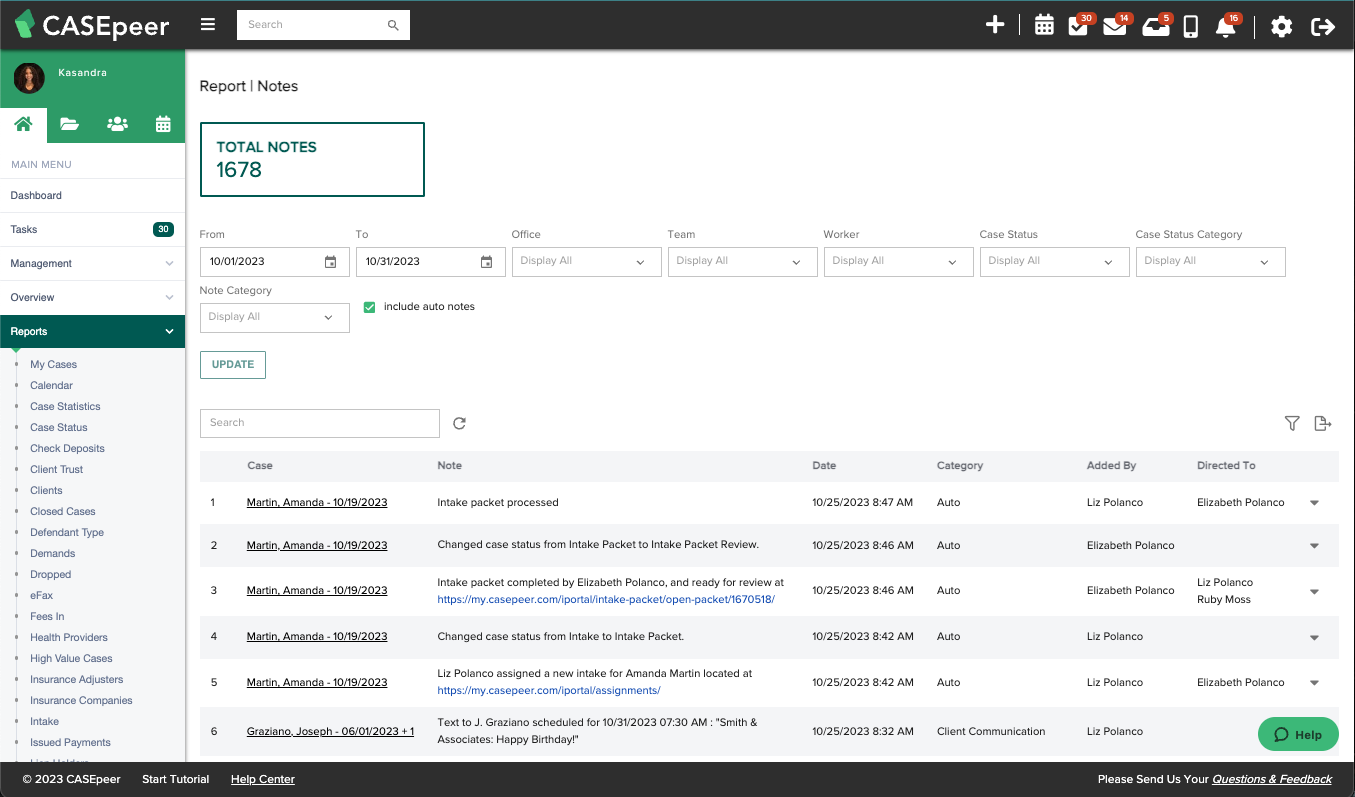Uncheck include auto notes checkbox

[x=369, y=307]
